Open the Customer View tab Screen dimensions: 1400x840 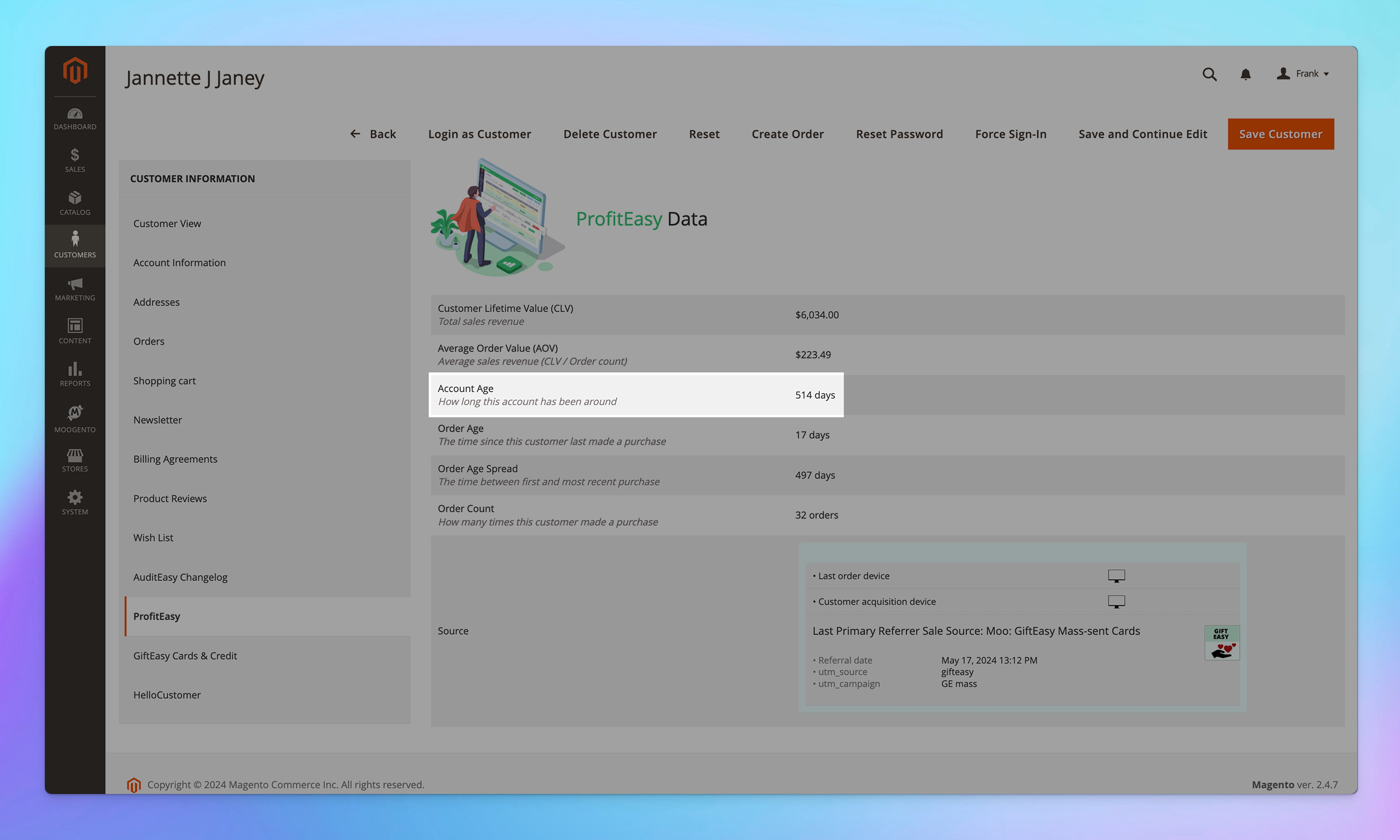[265, 224]
